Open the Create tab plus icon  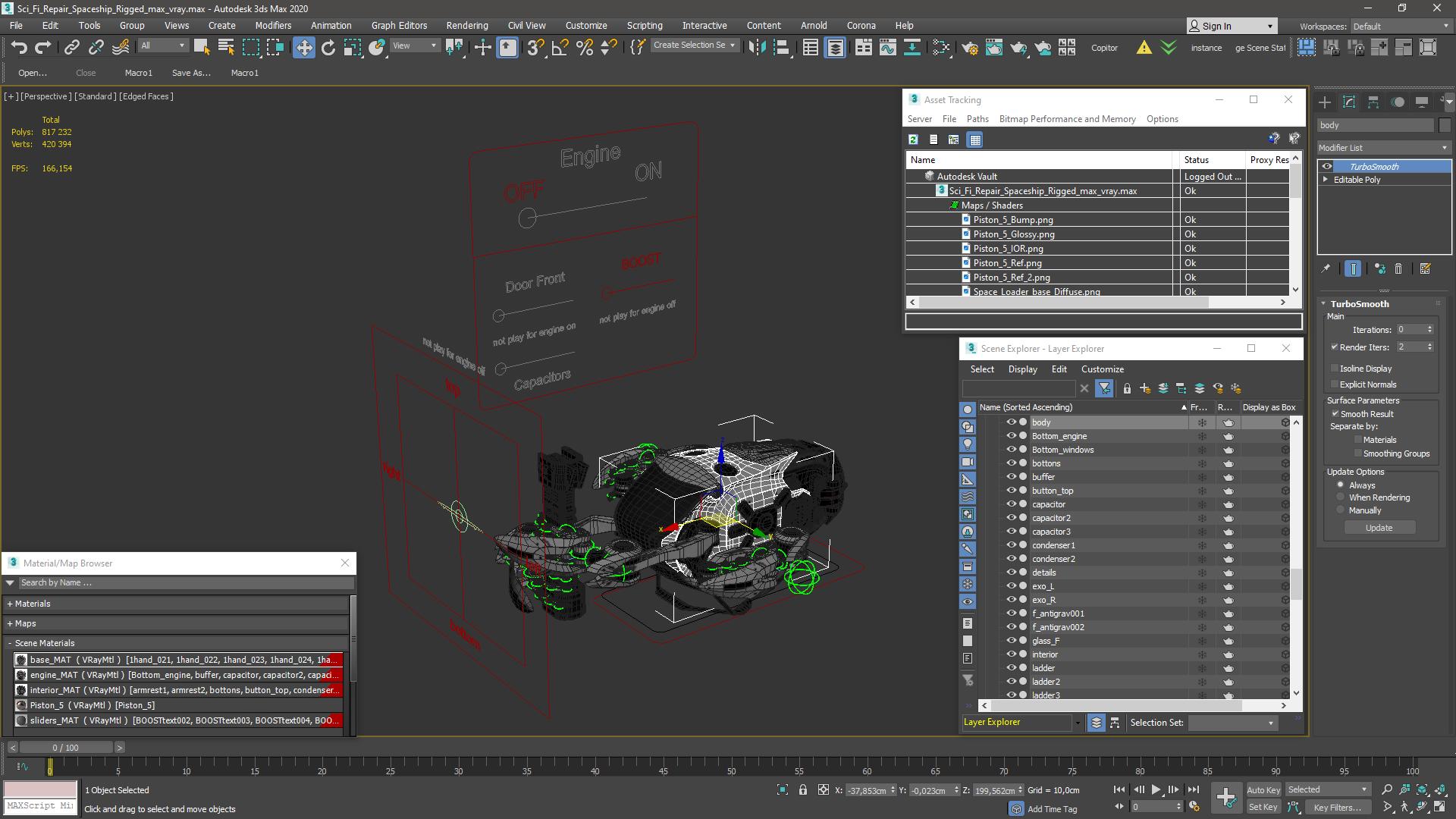click(1325, 102)
